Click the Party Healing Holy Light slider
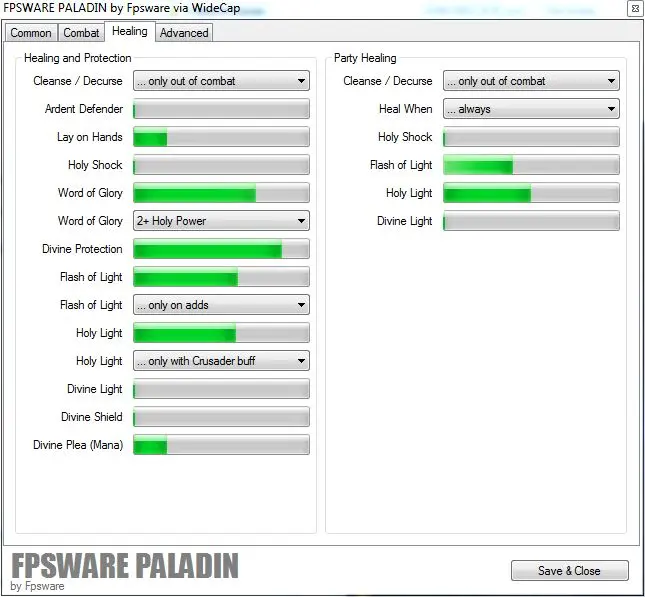This screenshot has height=597, width=645. click(x=531, y=193)
